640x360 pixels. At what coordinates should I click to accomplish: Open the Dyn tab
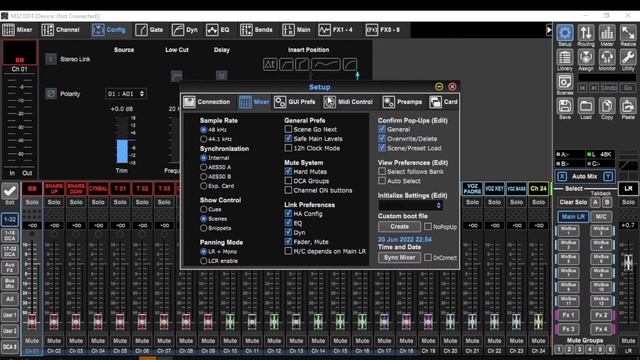click(184, 30)
